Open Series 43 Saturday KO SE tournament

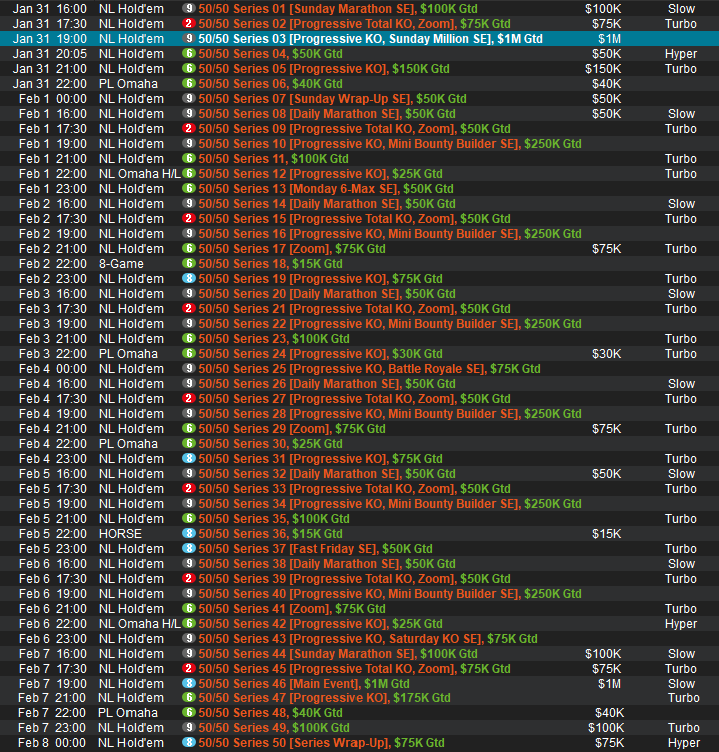coord(367,638)
